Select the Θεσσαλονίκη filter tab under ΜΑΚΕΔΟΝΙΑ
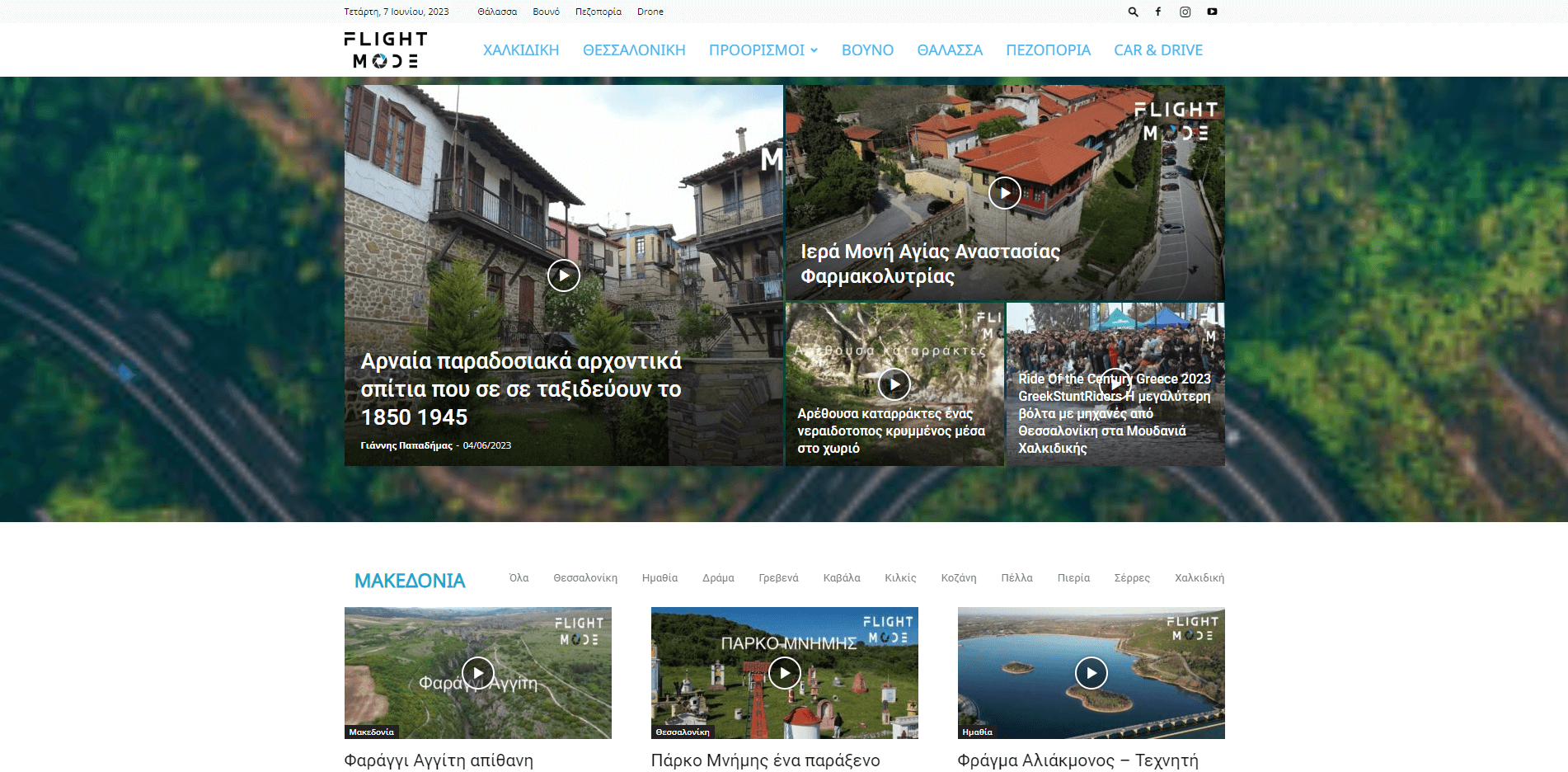 pyautogui.click(x=585, y=578)
